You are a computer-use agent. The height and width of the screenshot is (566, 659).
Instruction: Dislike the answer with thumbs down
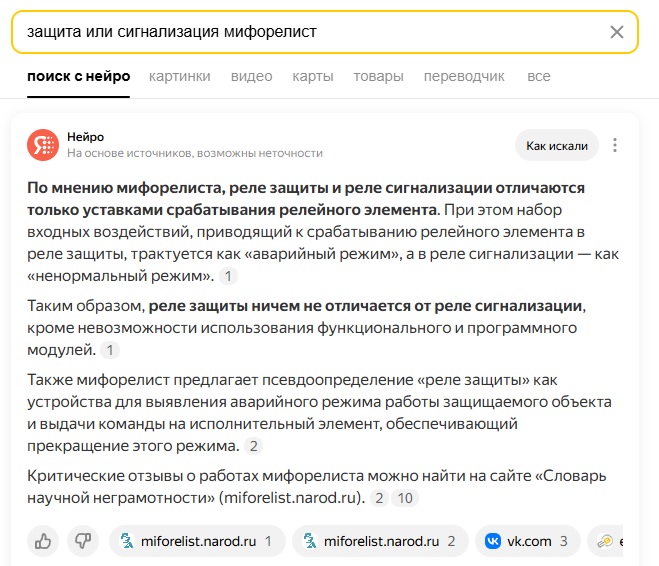83,541
